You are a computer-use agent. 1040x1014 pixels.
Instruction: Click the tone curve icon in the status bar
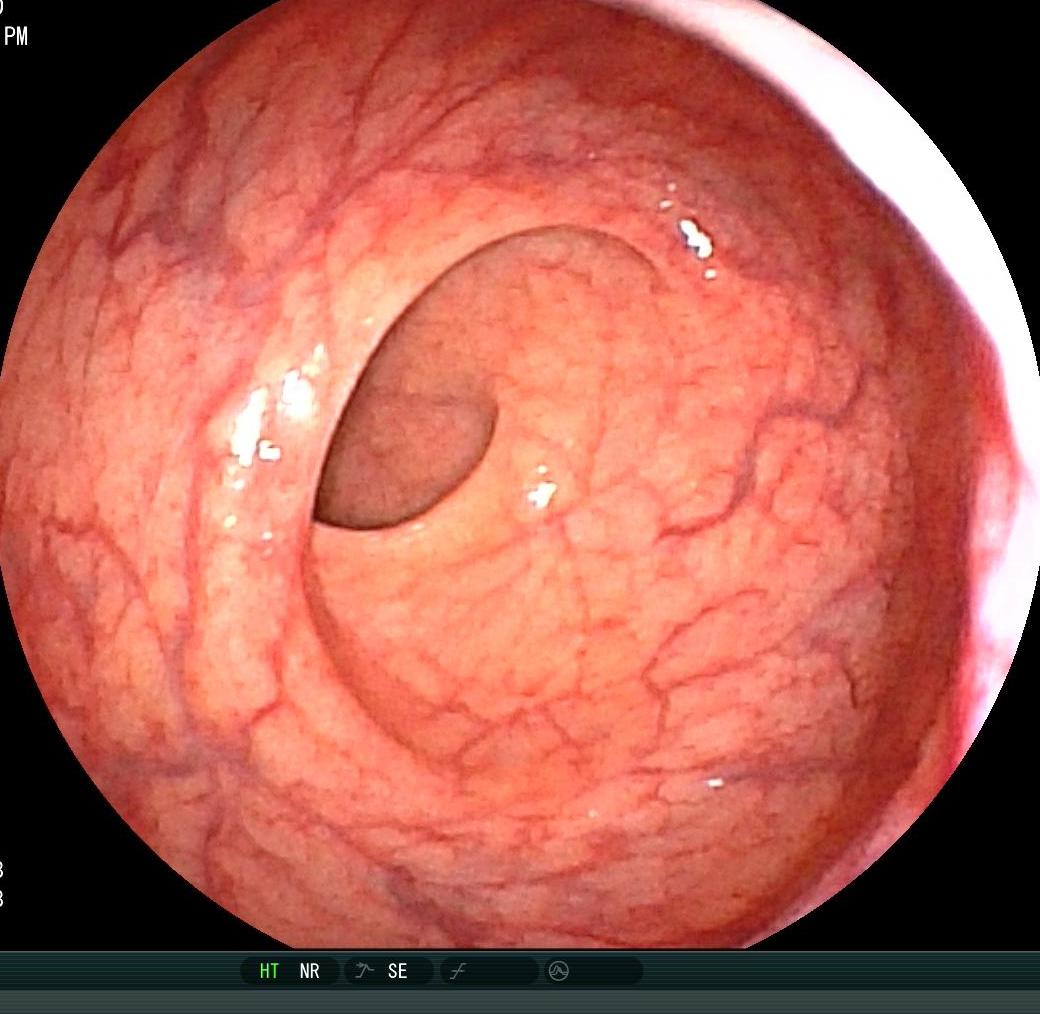click(458, 972)
